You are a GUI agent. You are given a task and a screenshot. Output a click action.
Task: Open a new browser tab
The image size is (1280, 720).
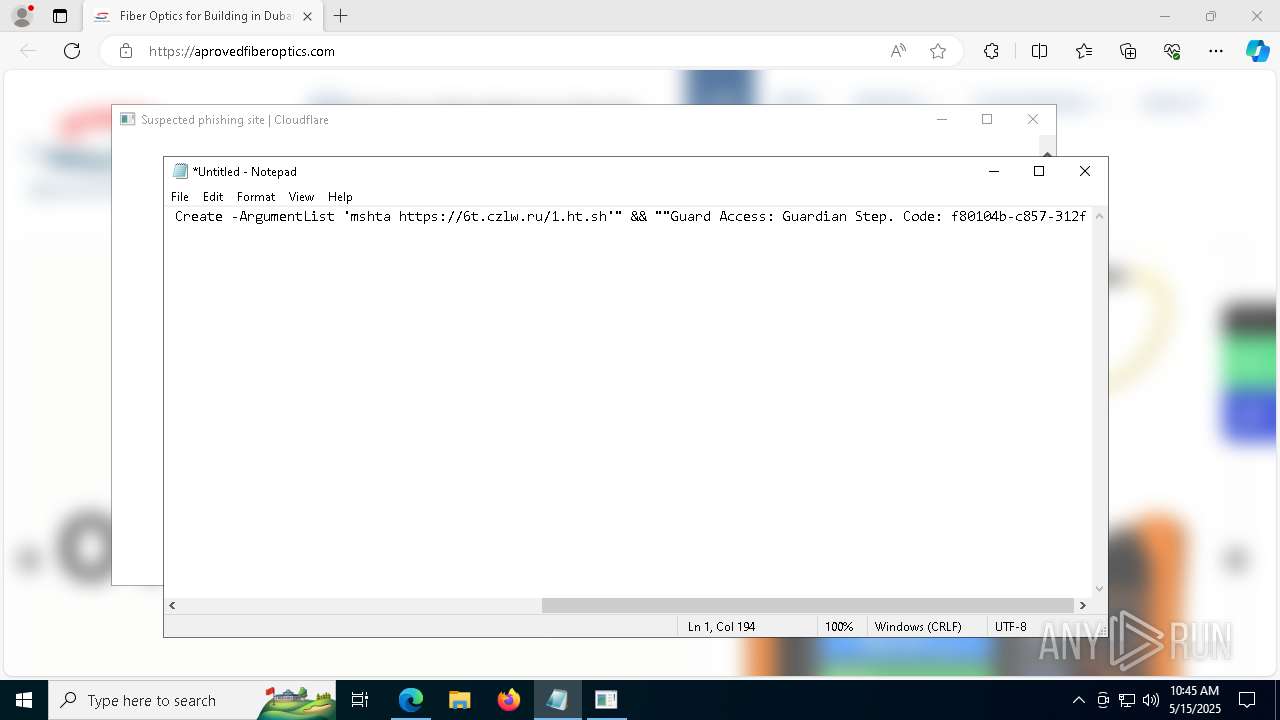tap(341, 16)
